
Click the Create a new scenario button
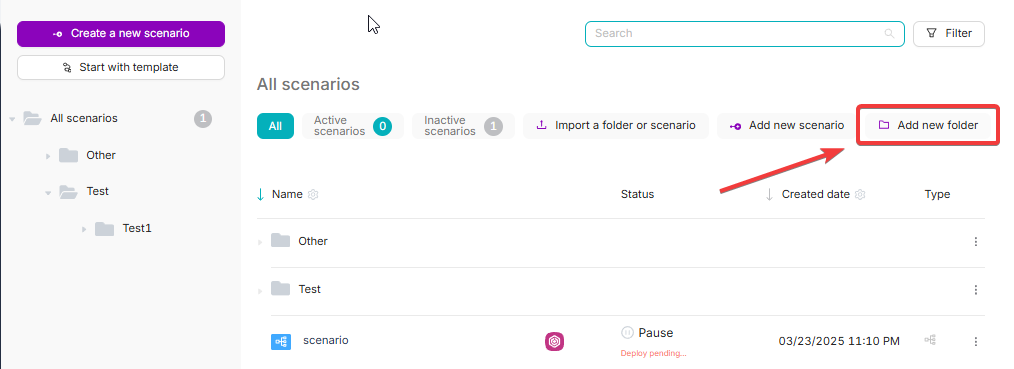121,34
